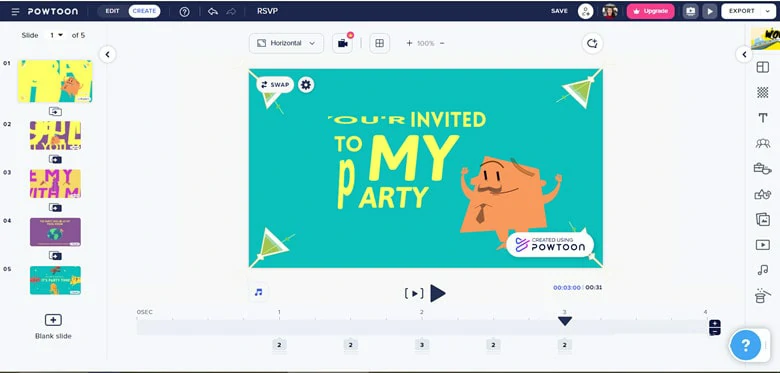Open the Horizontal aspect ratio dropdown
The height and width of the screenshot is (373, 780).
(286, 43)
